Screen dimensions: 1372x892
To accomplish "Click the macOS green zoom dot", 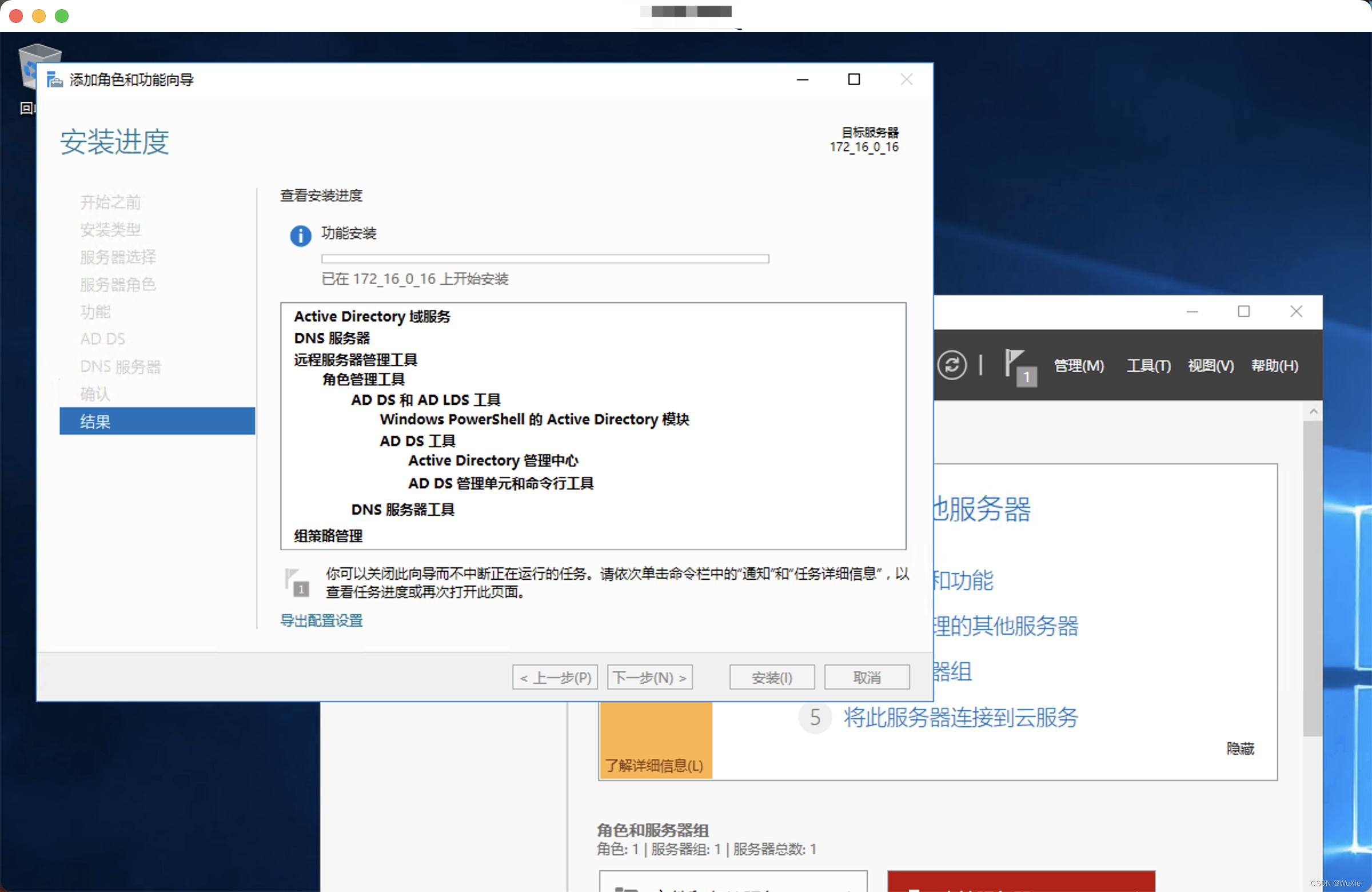I will (x=62, y=15).
